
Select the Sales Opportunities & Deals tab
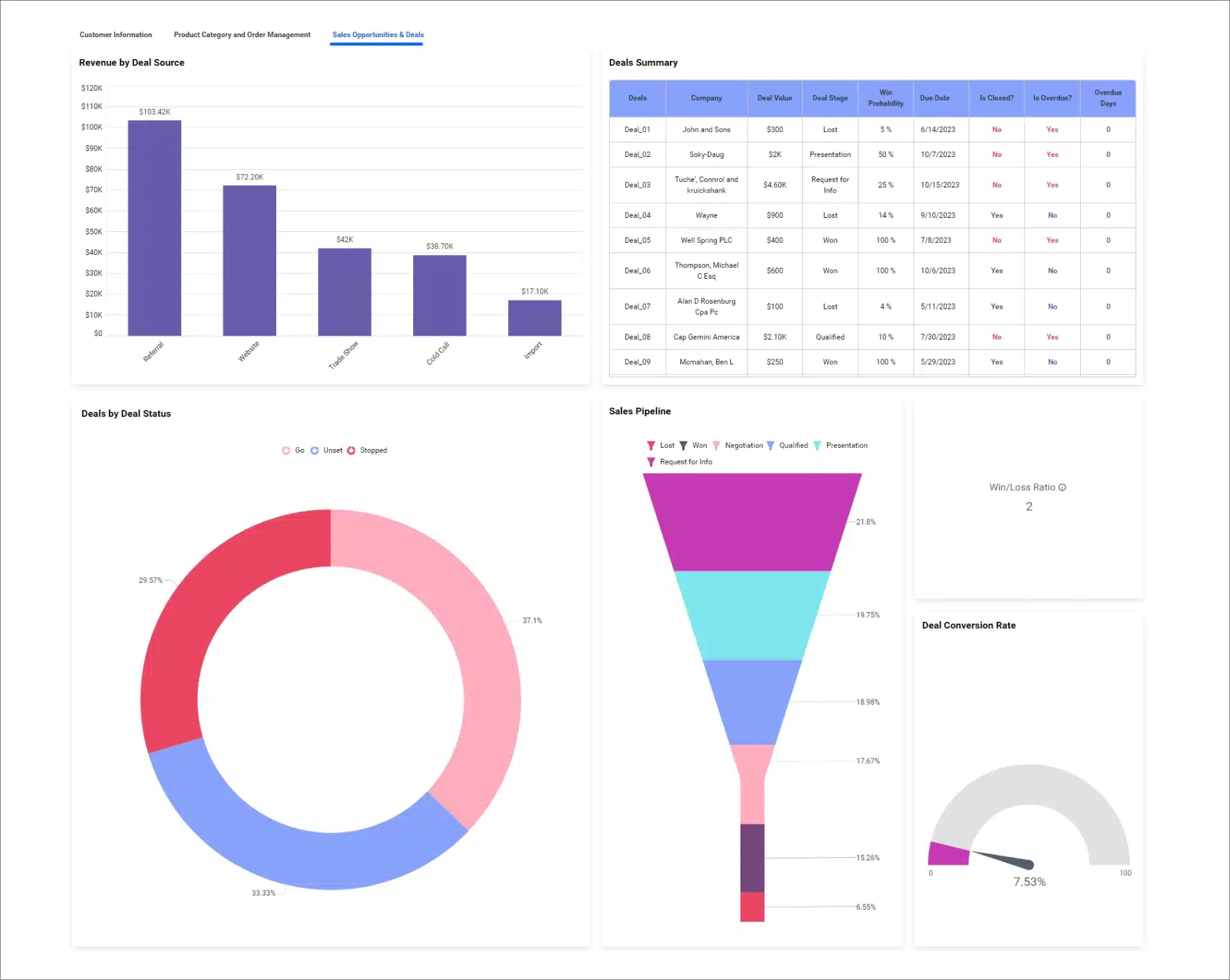click(378, 35)
